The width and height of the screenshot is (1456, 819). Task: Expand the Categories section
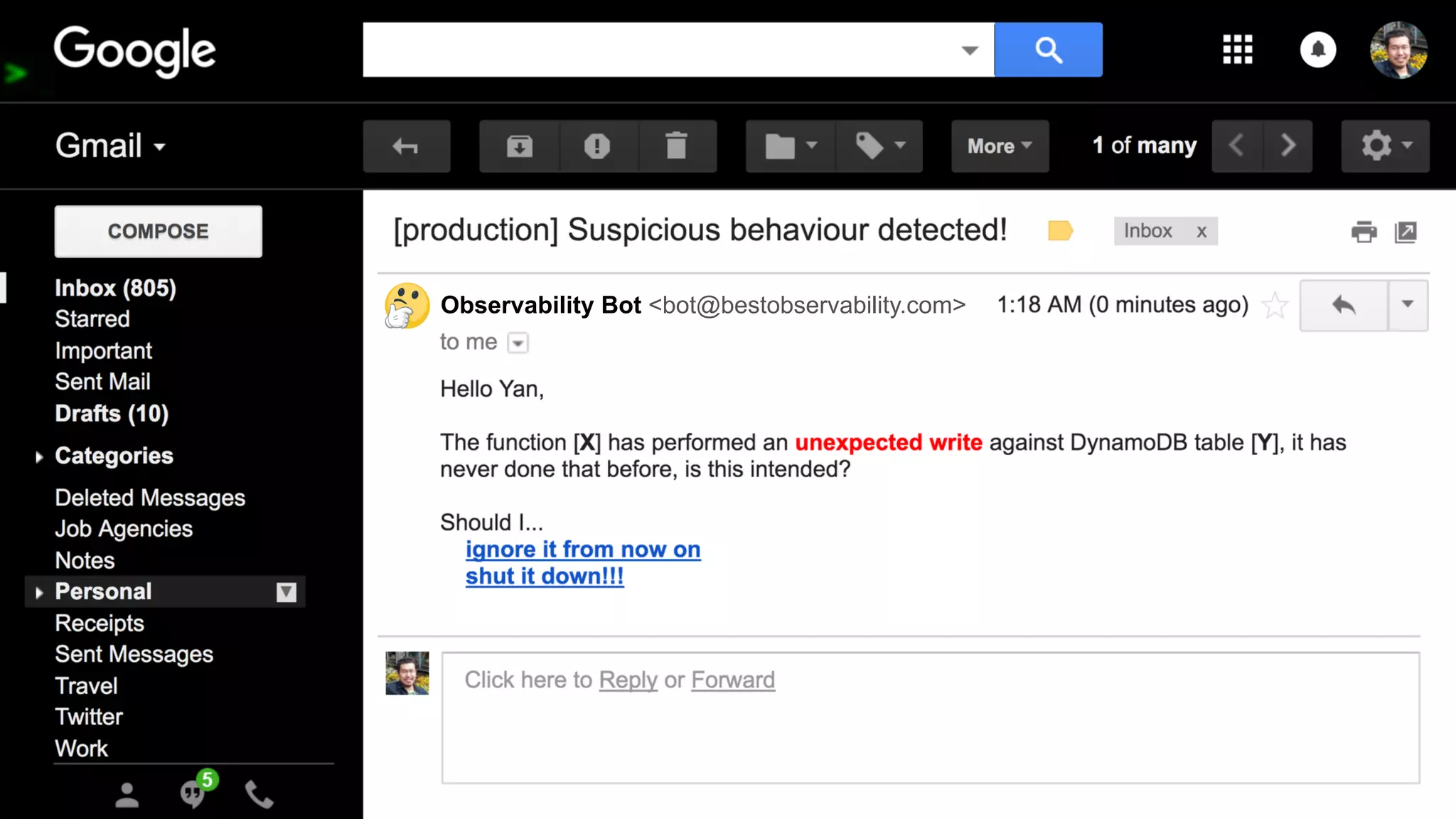point(39,456)
